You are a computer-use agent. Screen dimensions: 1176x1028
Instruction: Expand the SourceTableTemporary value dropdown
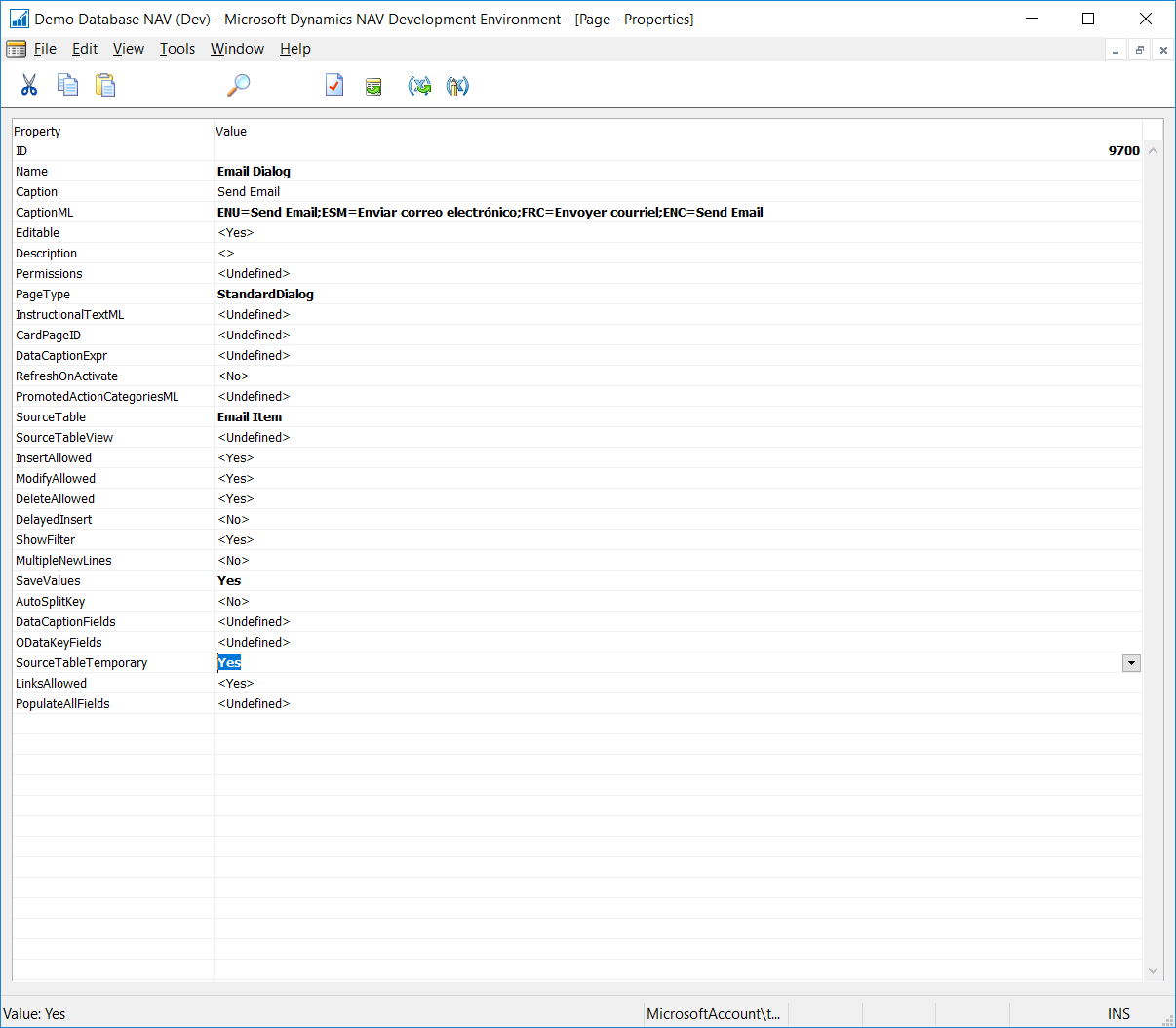(1131, 663)
